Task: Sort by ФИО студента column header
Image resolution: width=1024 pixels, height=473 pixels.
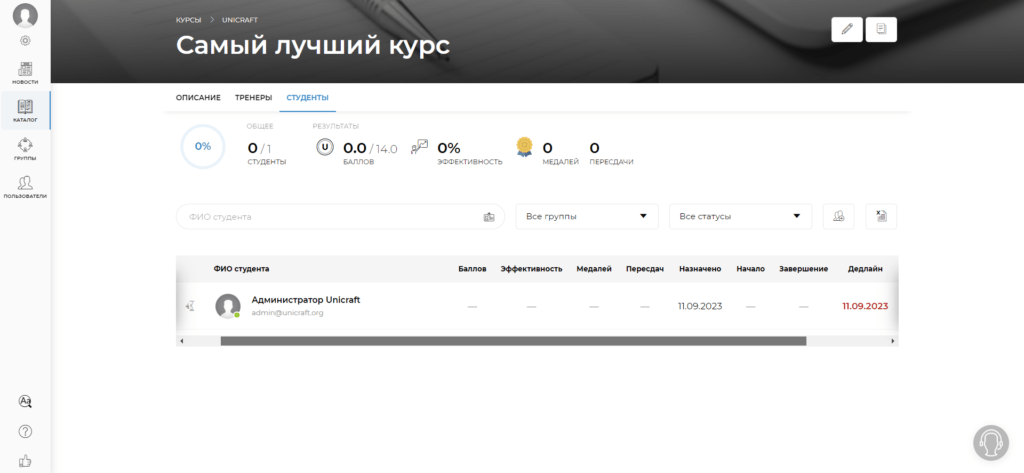Action: click(241, 269)
